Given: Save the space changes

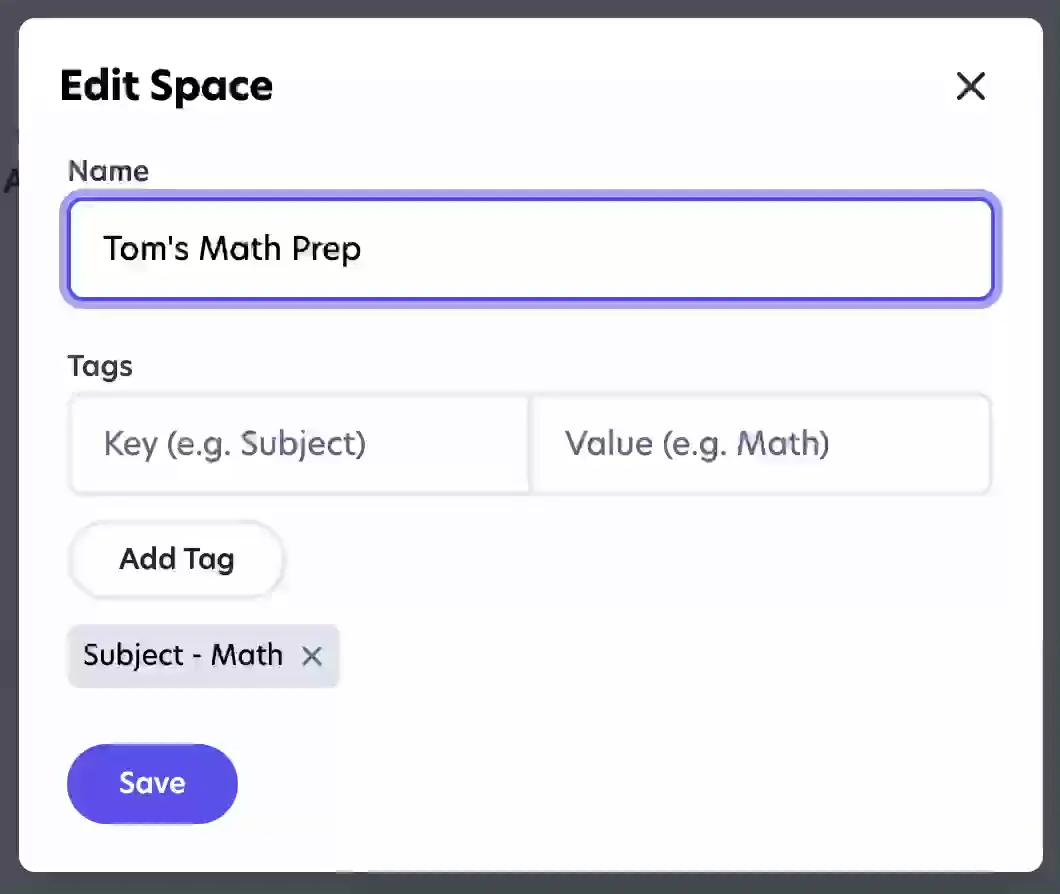Looking at the screenshot, I should coord(152,783).
